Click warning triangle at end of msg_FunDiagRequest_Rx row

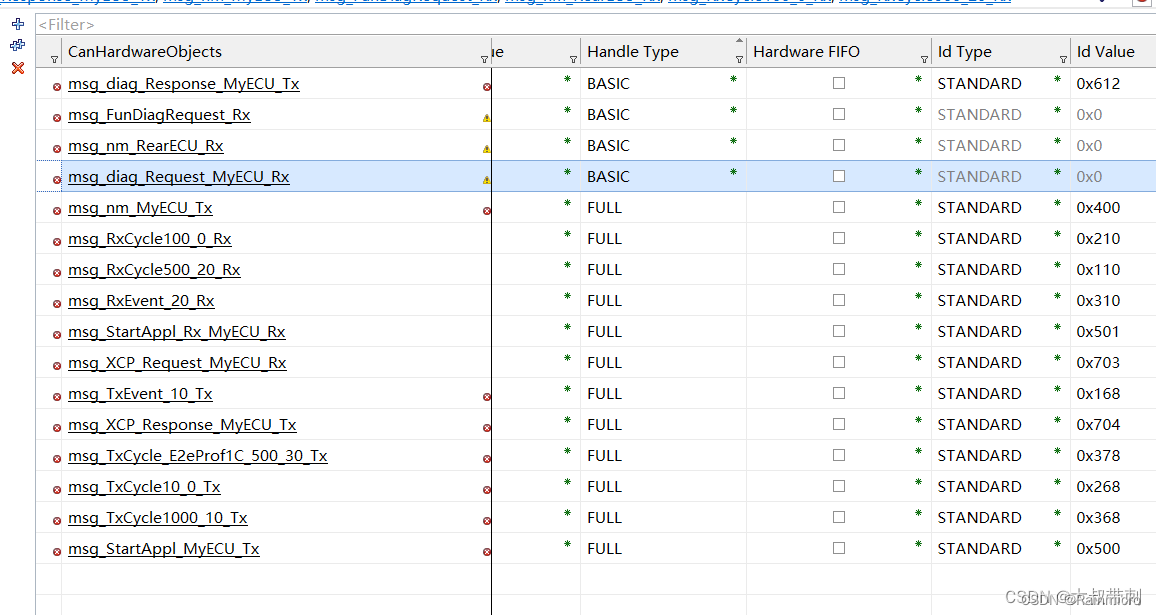coord(487,118)
